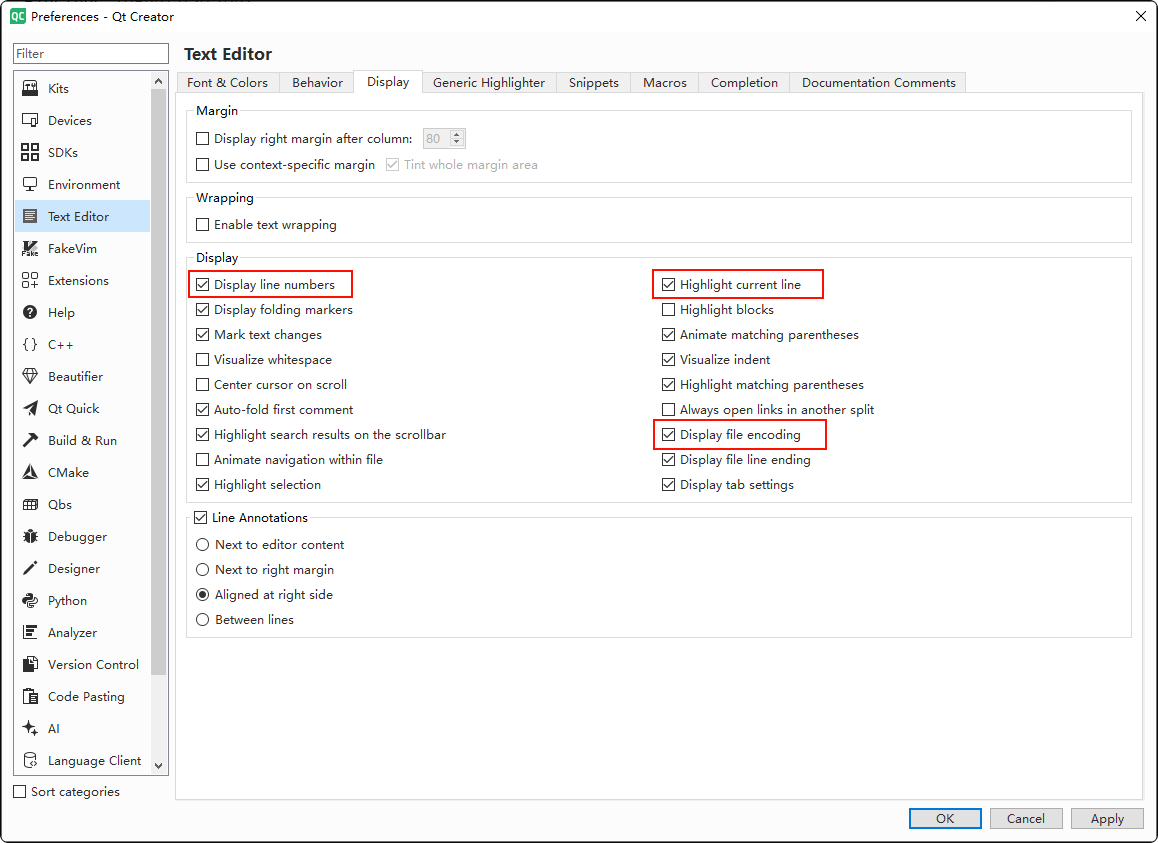Select the Python category icon
Viewport: 1158px width, 843px height.
(x=30, y=601)
